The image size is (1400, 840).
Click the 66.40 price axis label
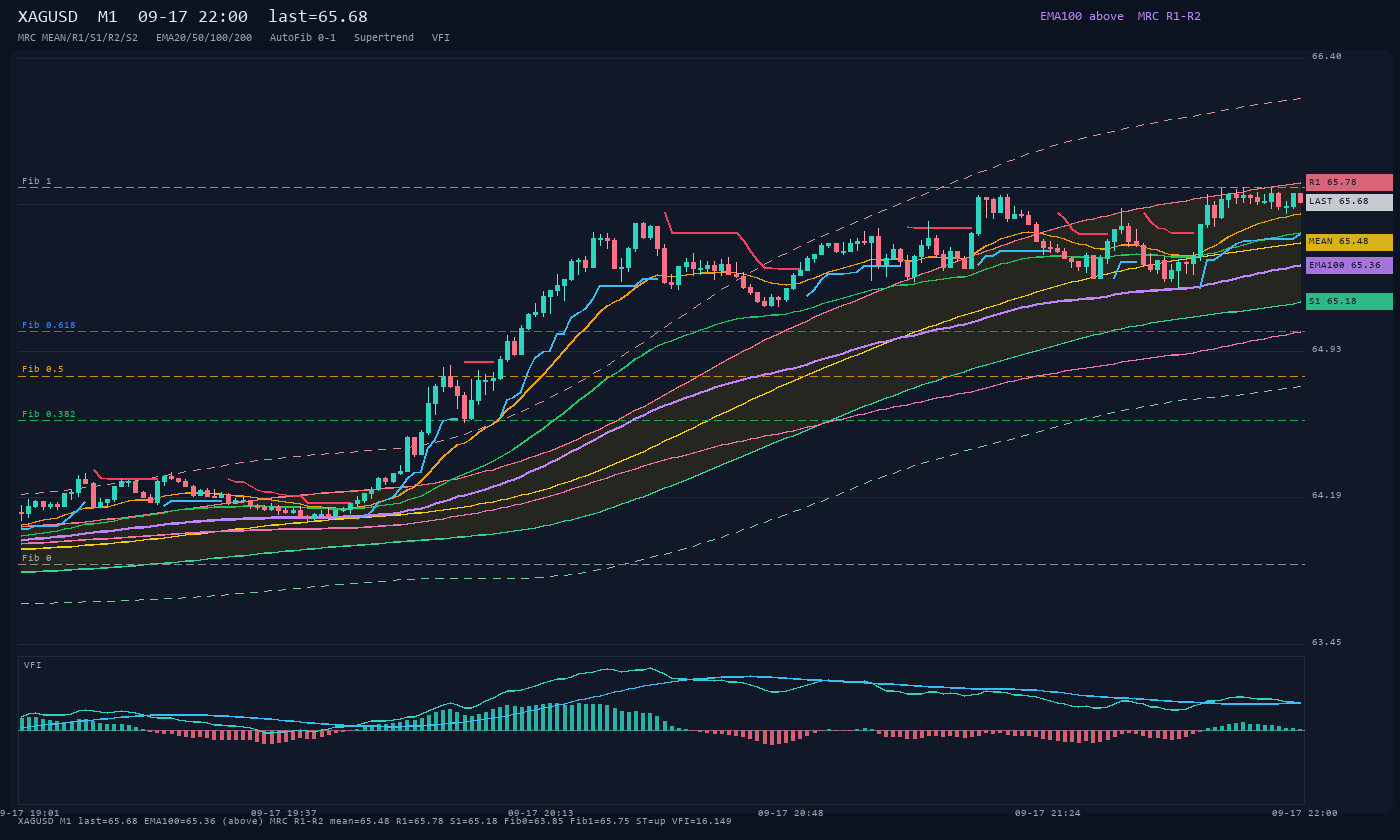tap(1327, 57)
